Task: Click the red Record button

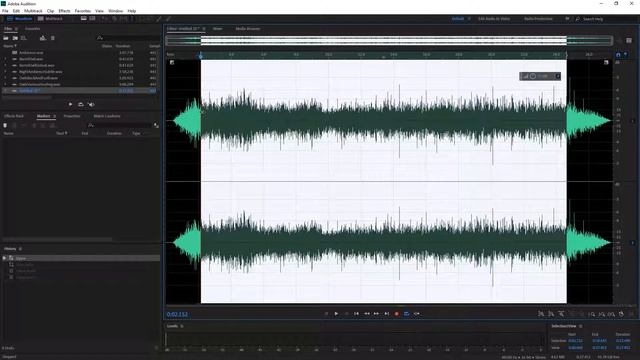Action: [x=396, y=314]
